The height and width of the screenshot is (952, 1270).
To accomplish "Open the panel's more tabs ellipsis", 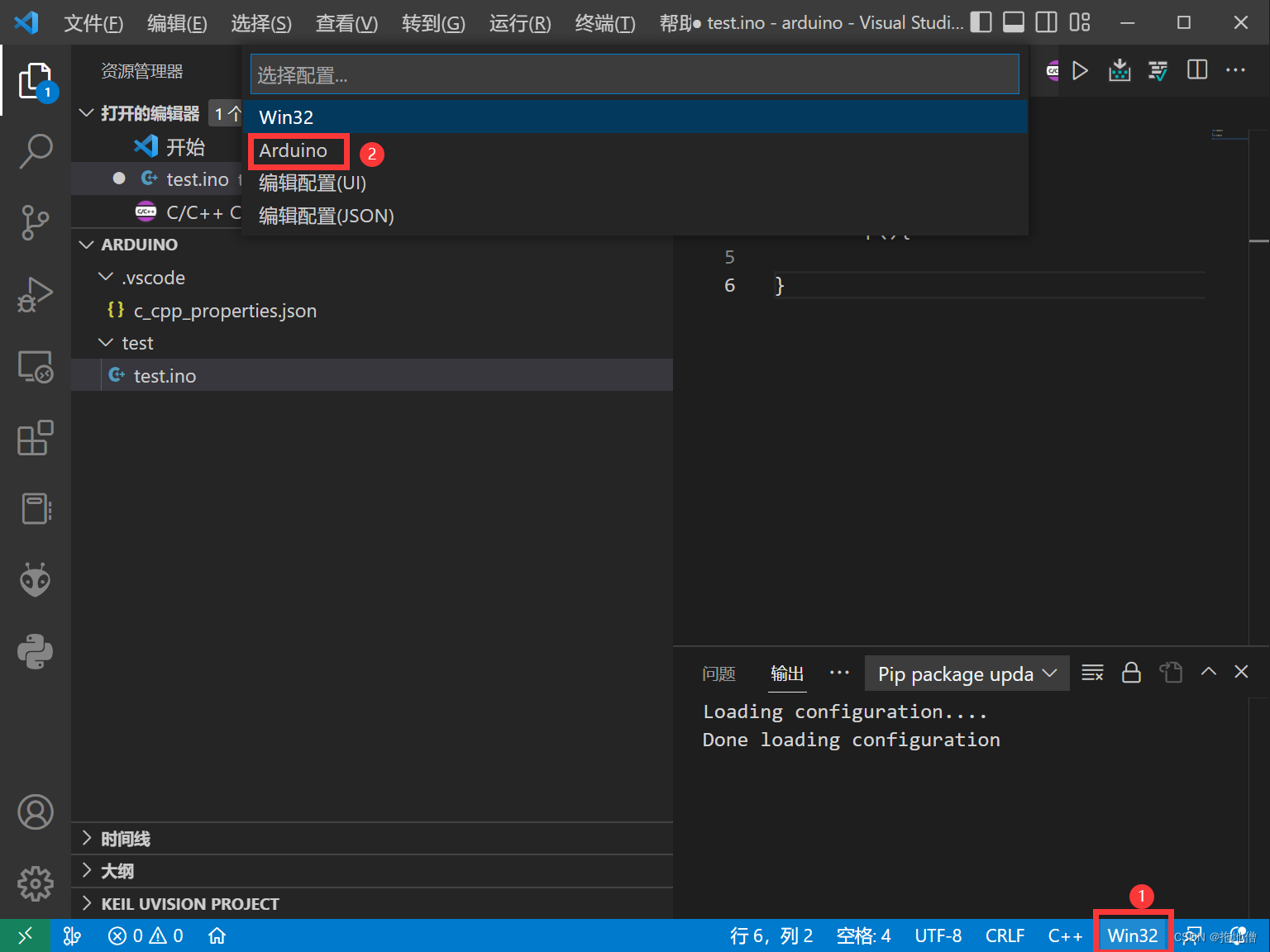I will click(x=839, y=673).
